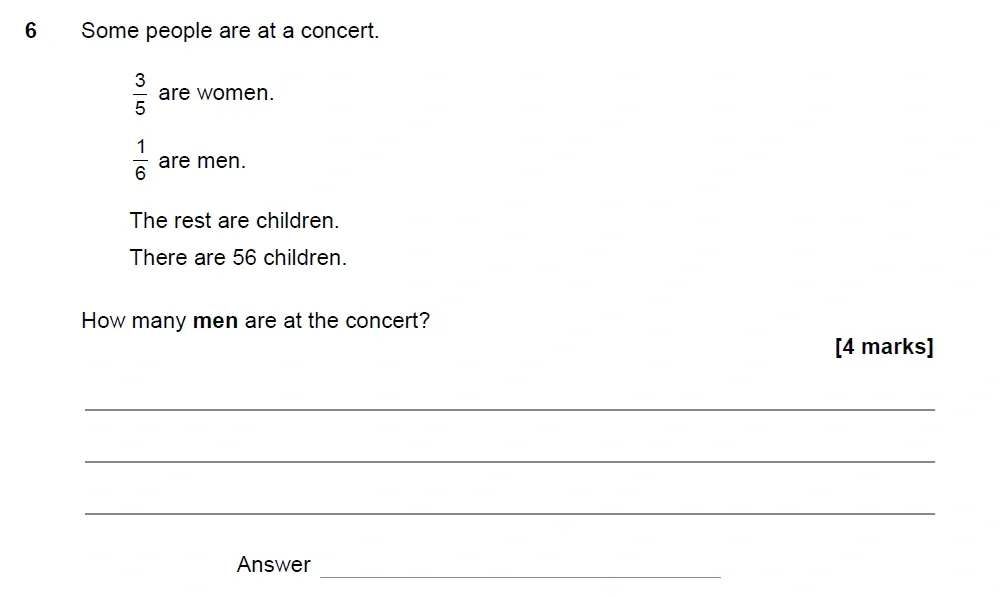Click the third blank working line
Viewport: 1000px width, 597px height.
point(510,512)
